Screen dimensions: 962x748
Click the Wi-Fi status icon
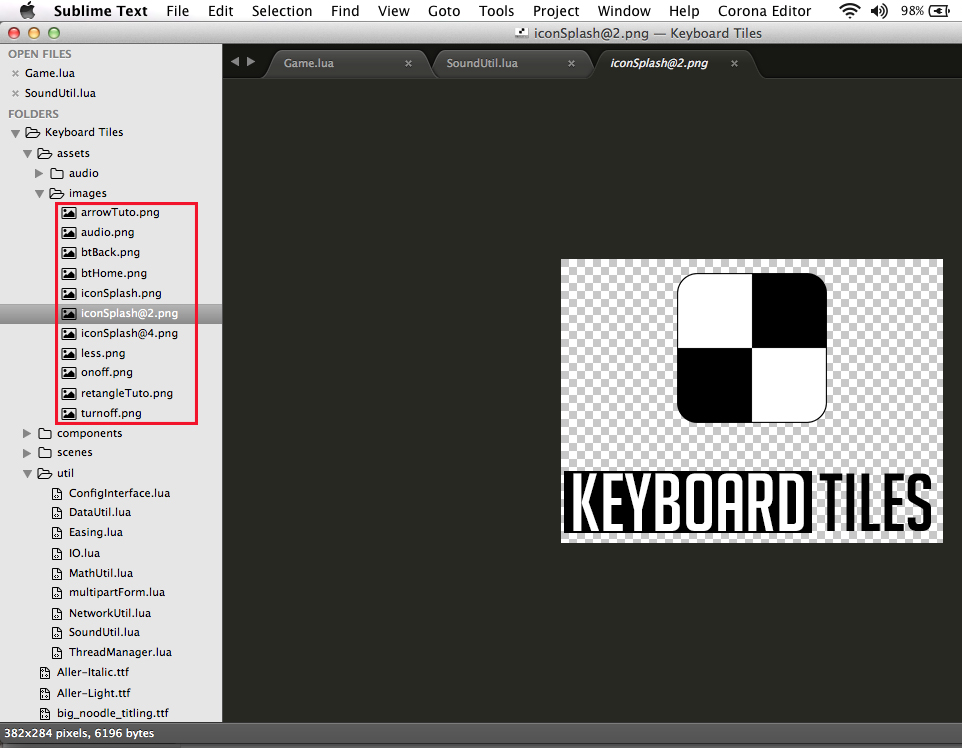849,11
